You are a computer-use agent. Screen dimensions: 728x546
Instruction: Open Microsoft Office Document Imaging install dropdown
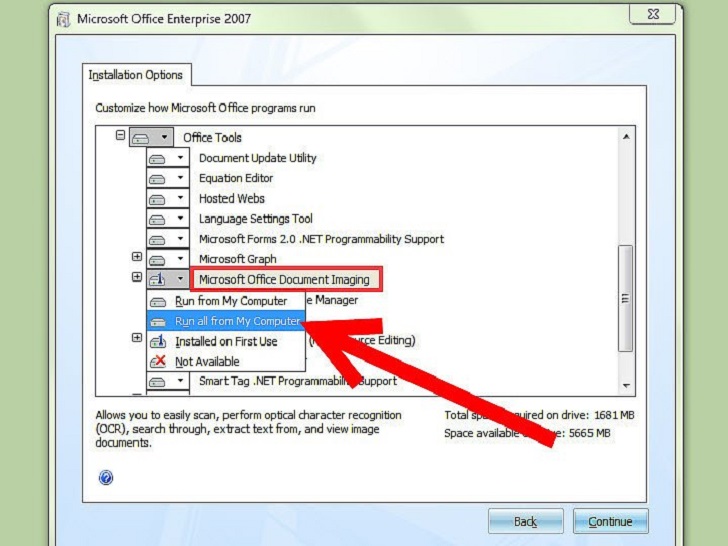168,280
